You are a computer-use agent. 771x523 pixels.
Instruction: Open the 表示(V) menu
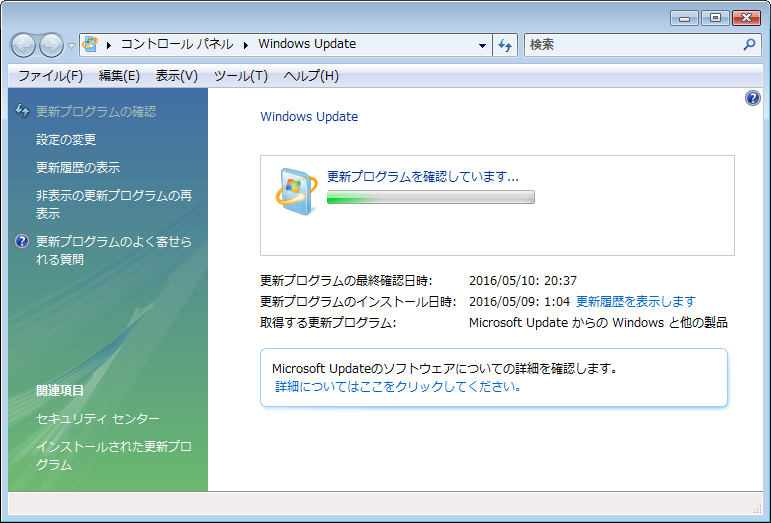[177, 76]
